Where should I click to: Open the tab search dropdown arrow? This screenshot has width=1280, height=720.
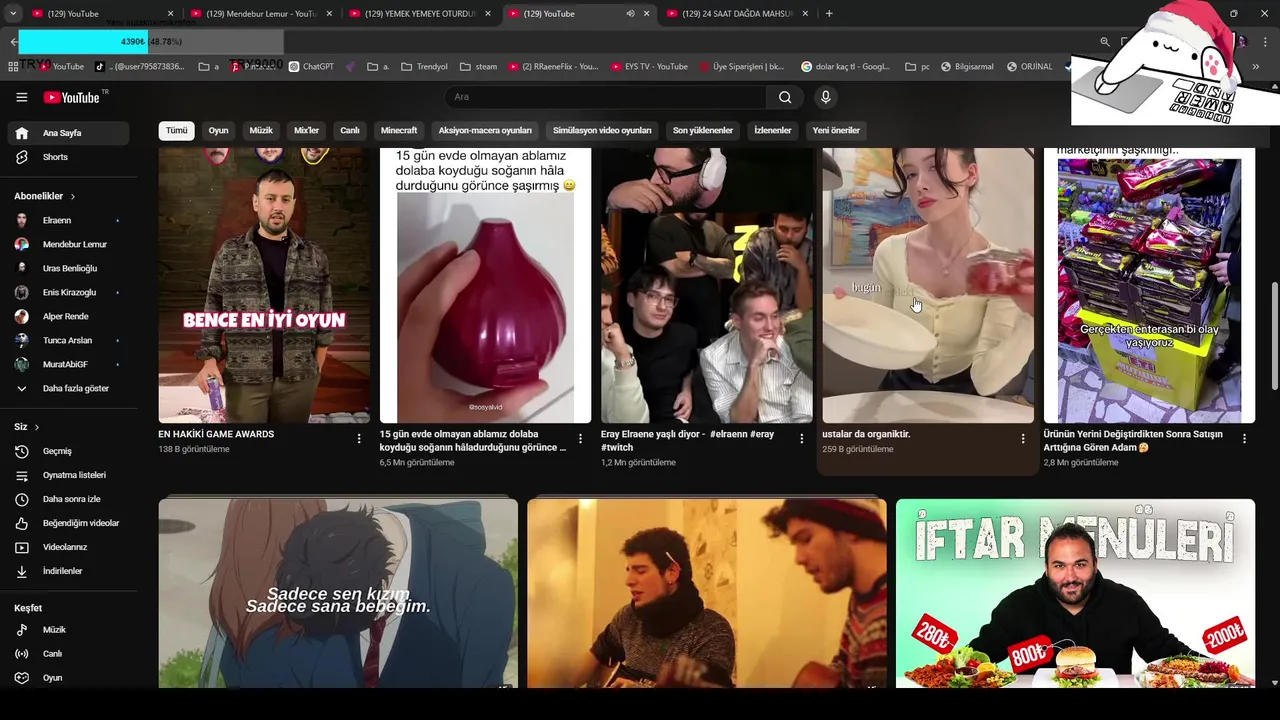click(x=12, y=14)
